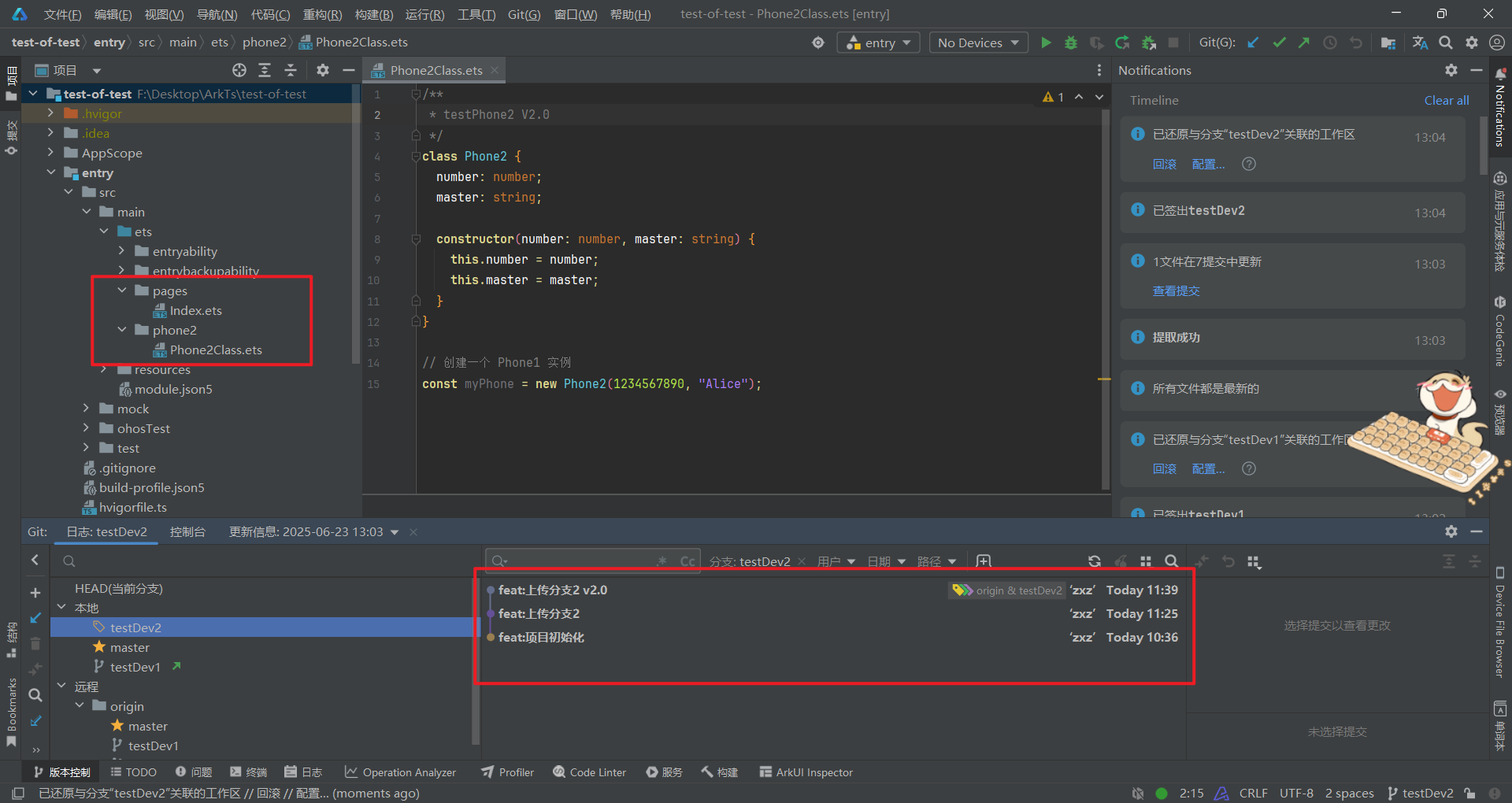Toggle case-sensitive Cc in Git log search
Screen dimensions: 1512x803
pyautogui.click(x=687, y=561)
